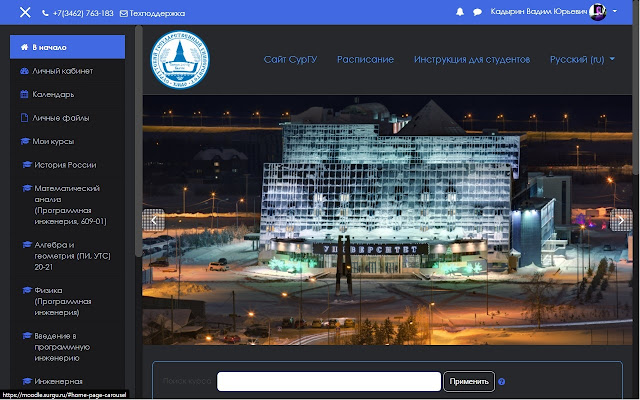
Task: Open notifications bell icon
Action: pos(460,12)
